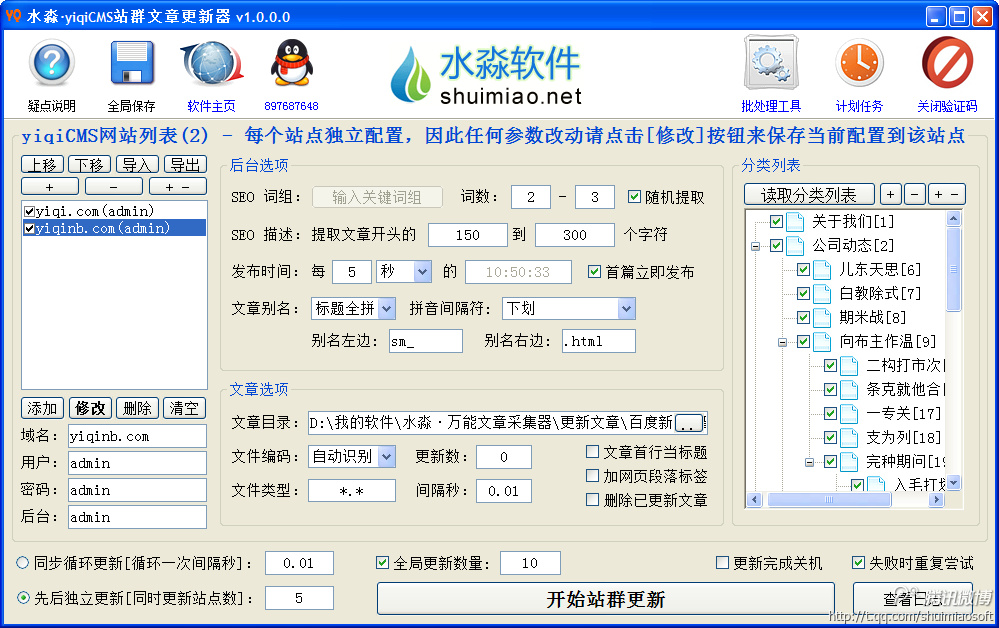Enable 更新完成关机 checkbox
Screen dimensions: 999x628
pyautogui.click(x=722, y=562)
